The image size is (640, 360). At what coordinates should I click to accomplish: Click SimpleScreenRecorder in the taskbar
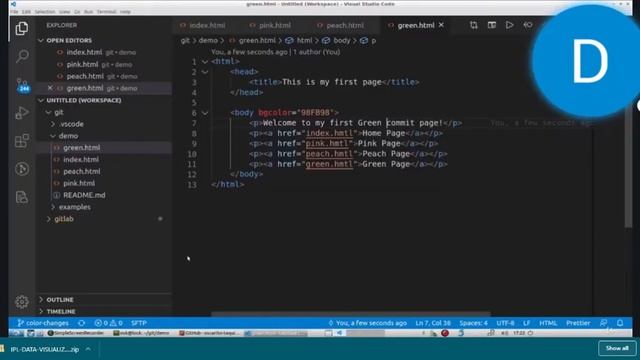click(76, 333)
